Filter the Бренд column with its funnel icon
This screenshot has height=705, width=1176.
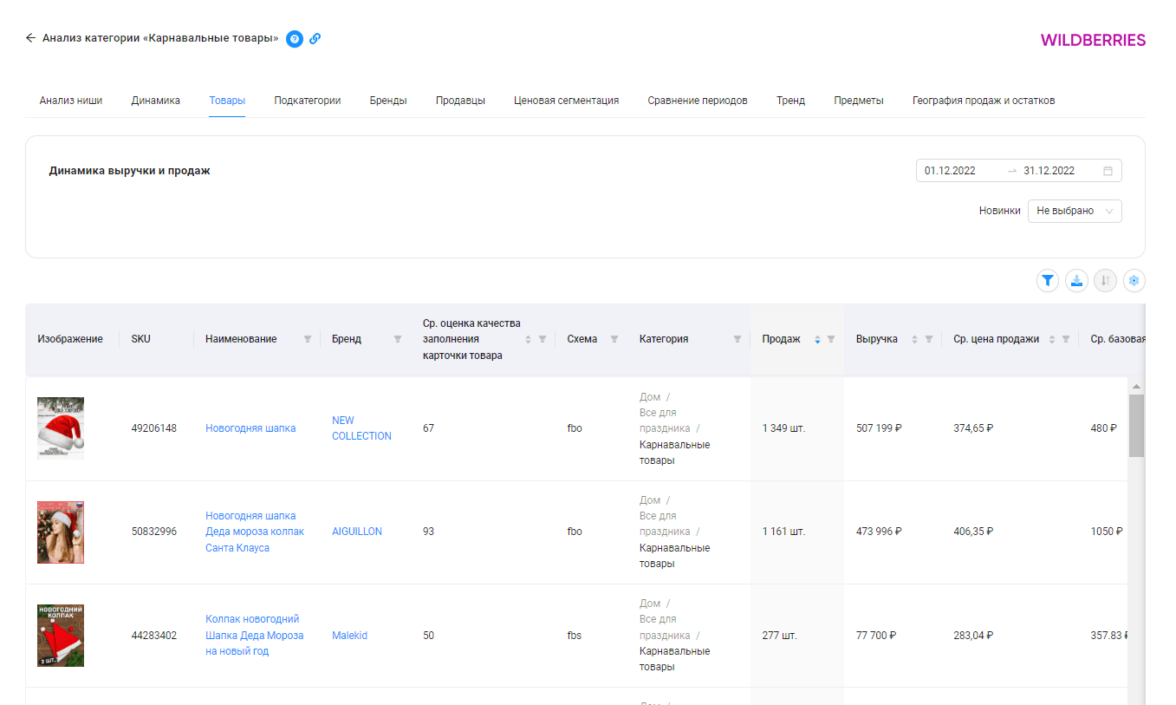coord(398,339)
